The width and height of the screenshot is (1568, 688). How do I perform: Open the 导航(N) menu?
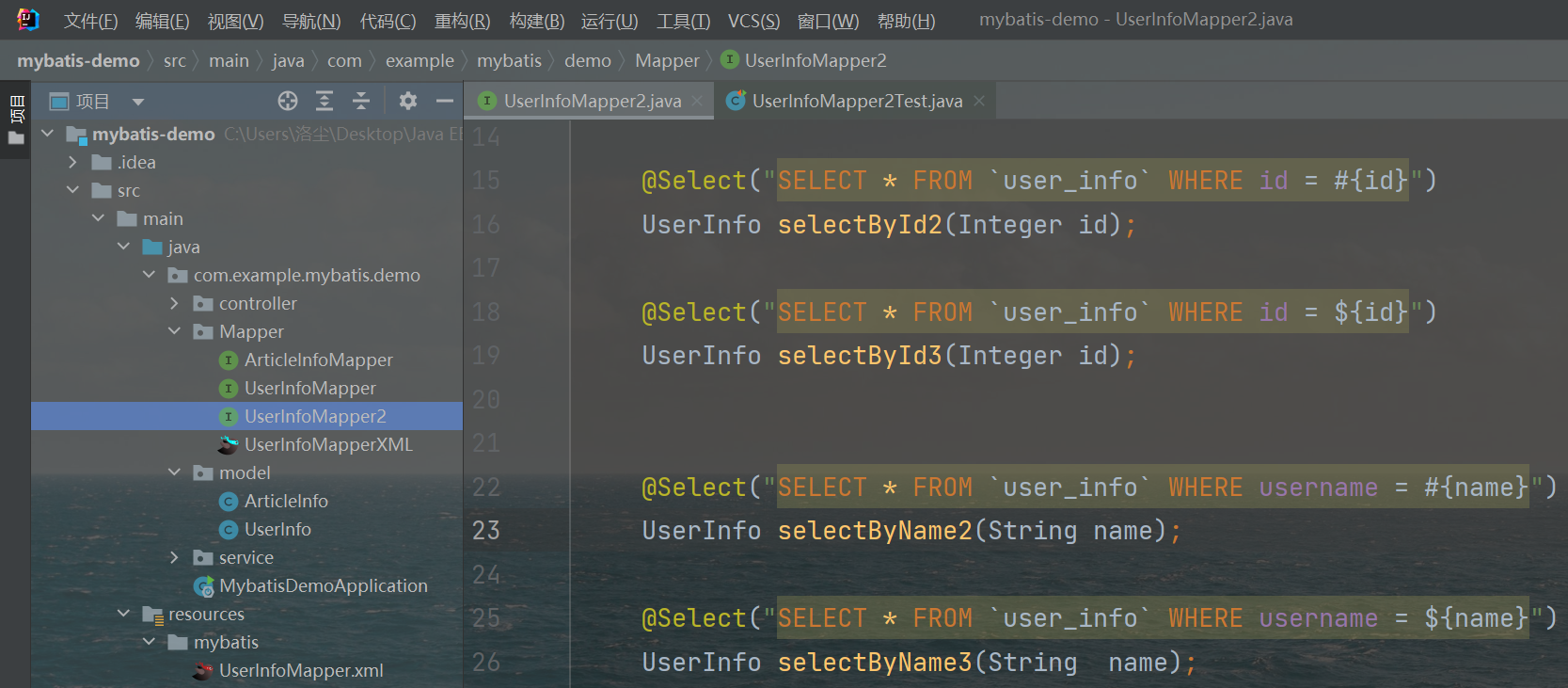click(x=311, y=21)
